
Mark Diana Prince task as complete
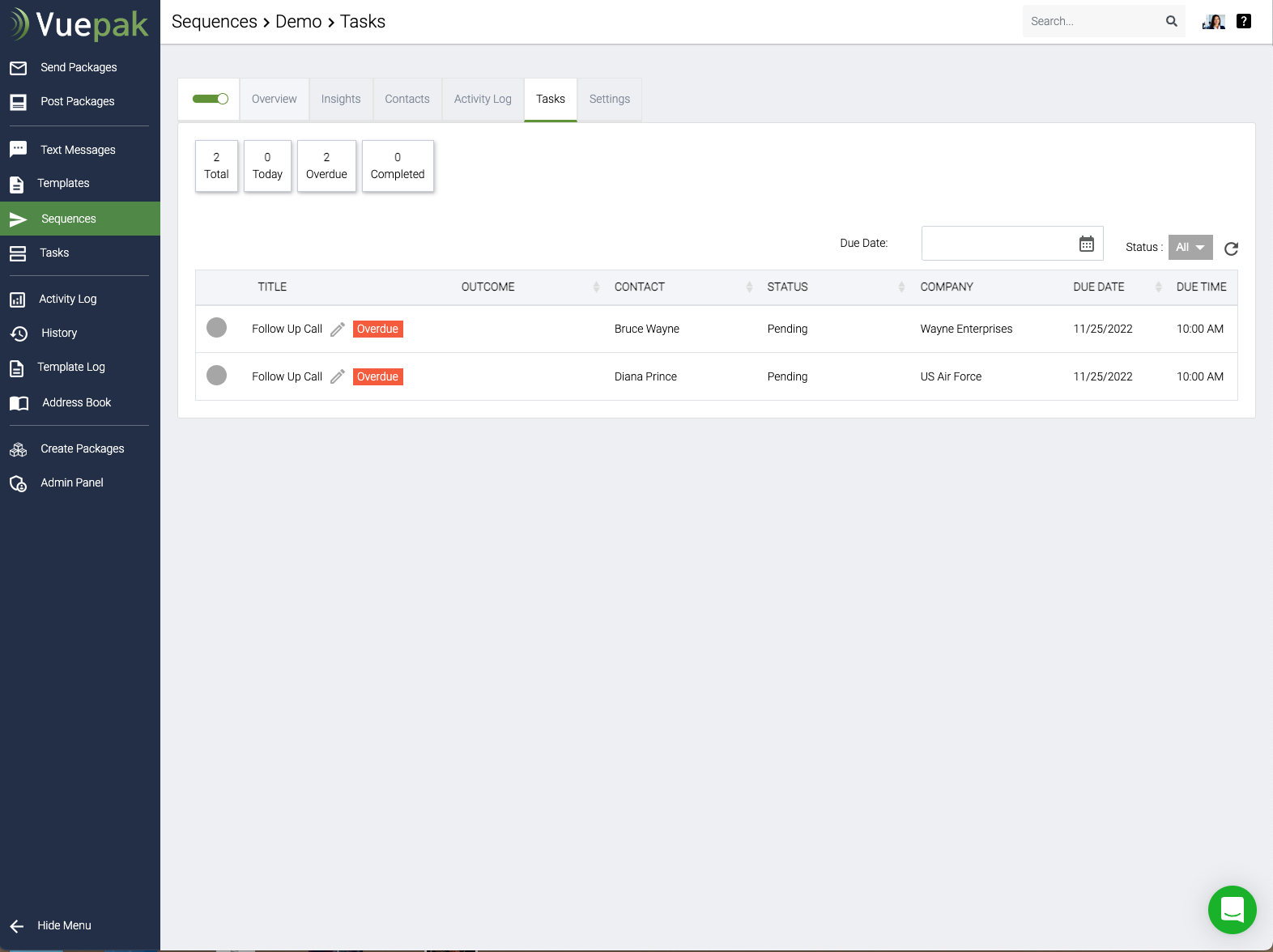coord(216,376)
